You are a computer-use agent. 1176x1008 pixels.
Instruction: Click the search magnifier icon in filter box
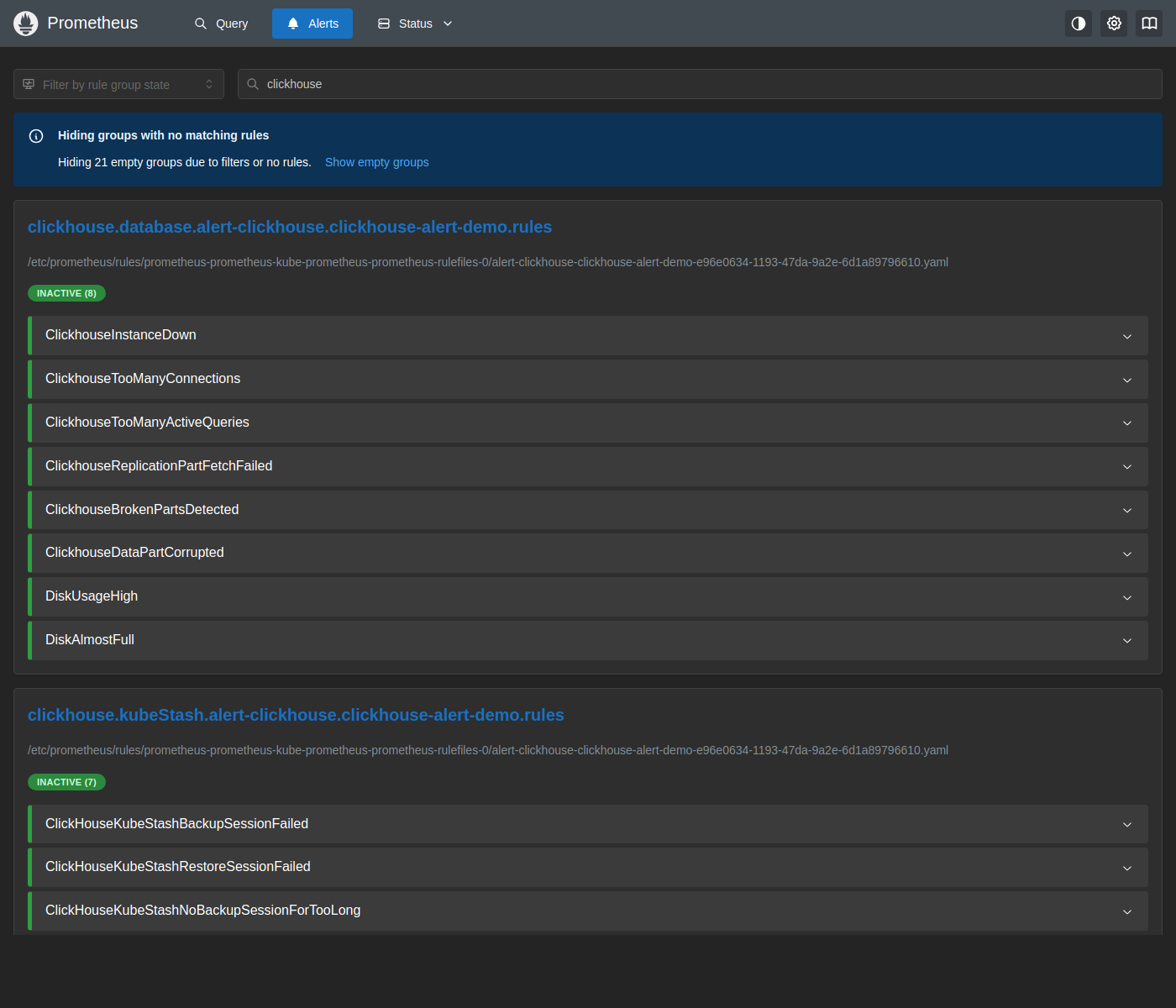click(x=253, y=84)
